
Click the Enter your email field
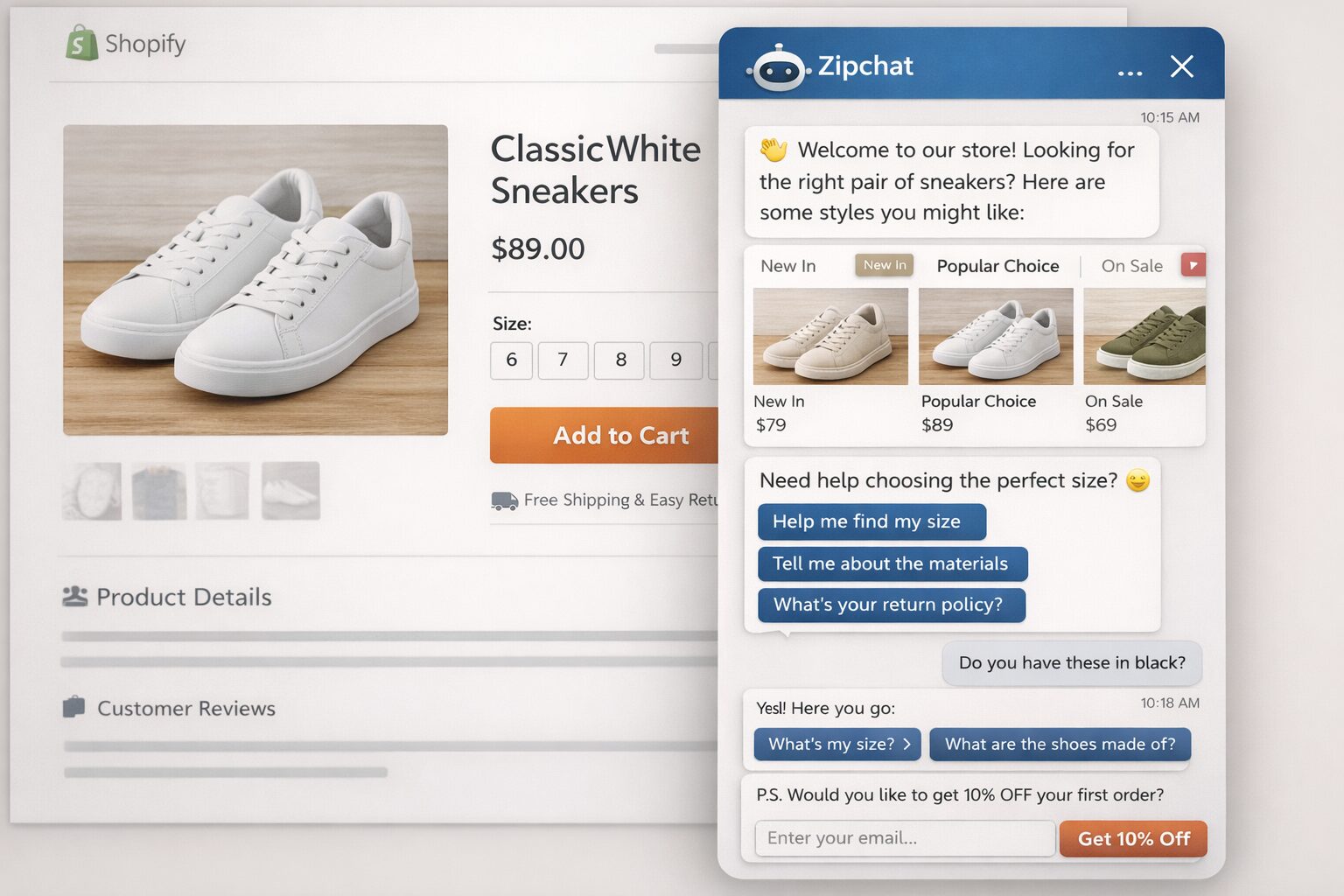[x=904, y=838]
